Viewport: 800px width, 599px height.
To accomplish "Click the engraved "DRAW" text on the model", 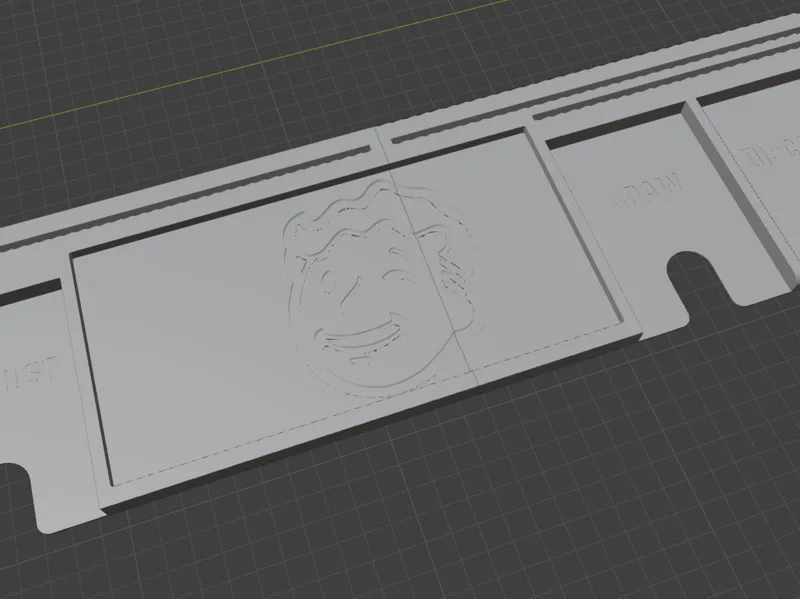I will click(647, 191).
